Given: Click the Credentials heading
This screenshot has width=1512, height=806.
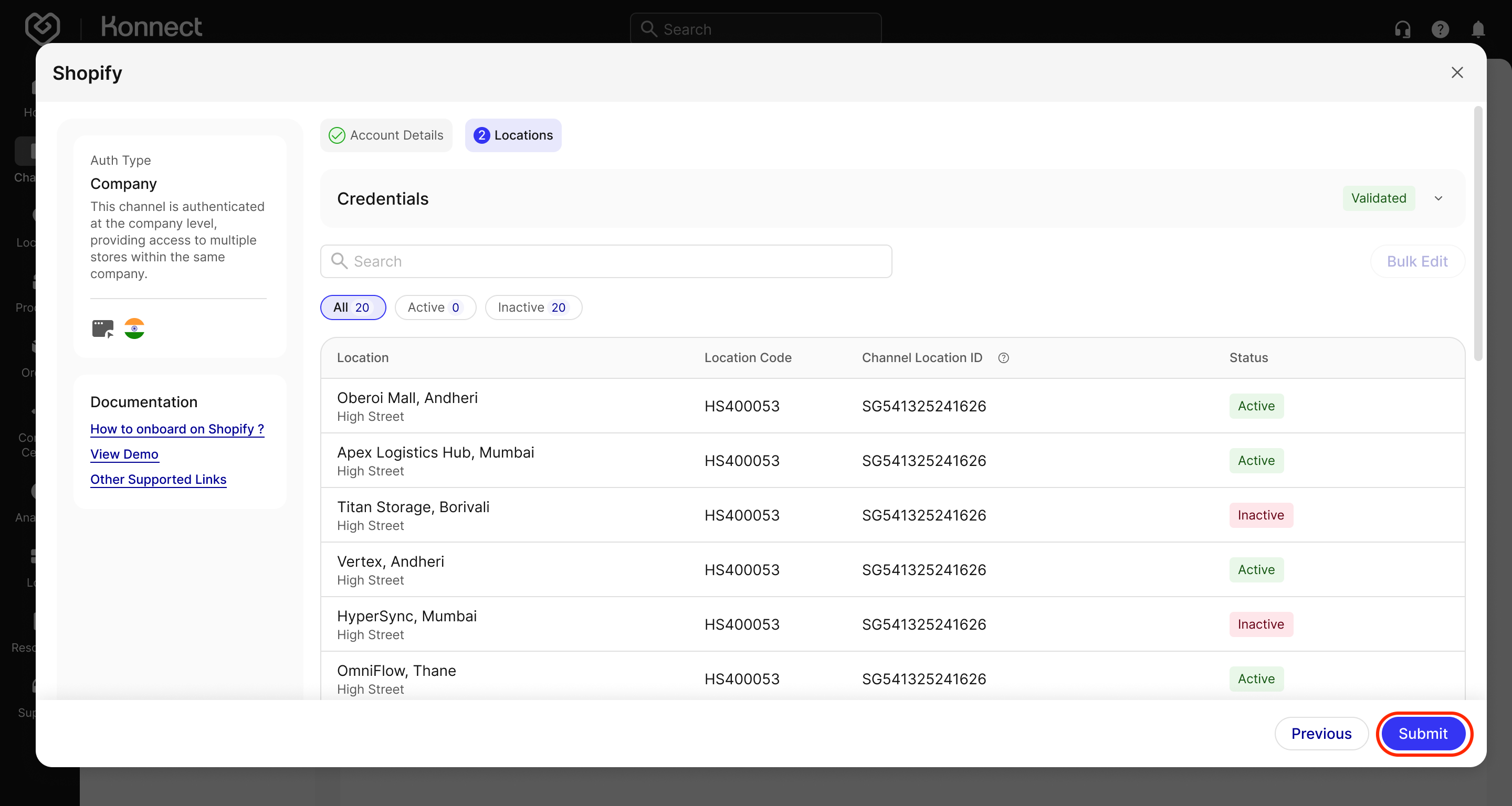Looking at the screenshot, I should pyautogui.click(x=383, y=199).
